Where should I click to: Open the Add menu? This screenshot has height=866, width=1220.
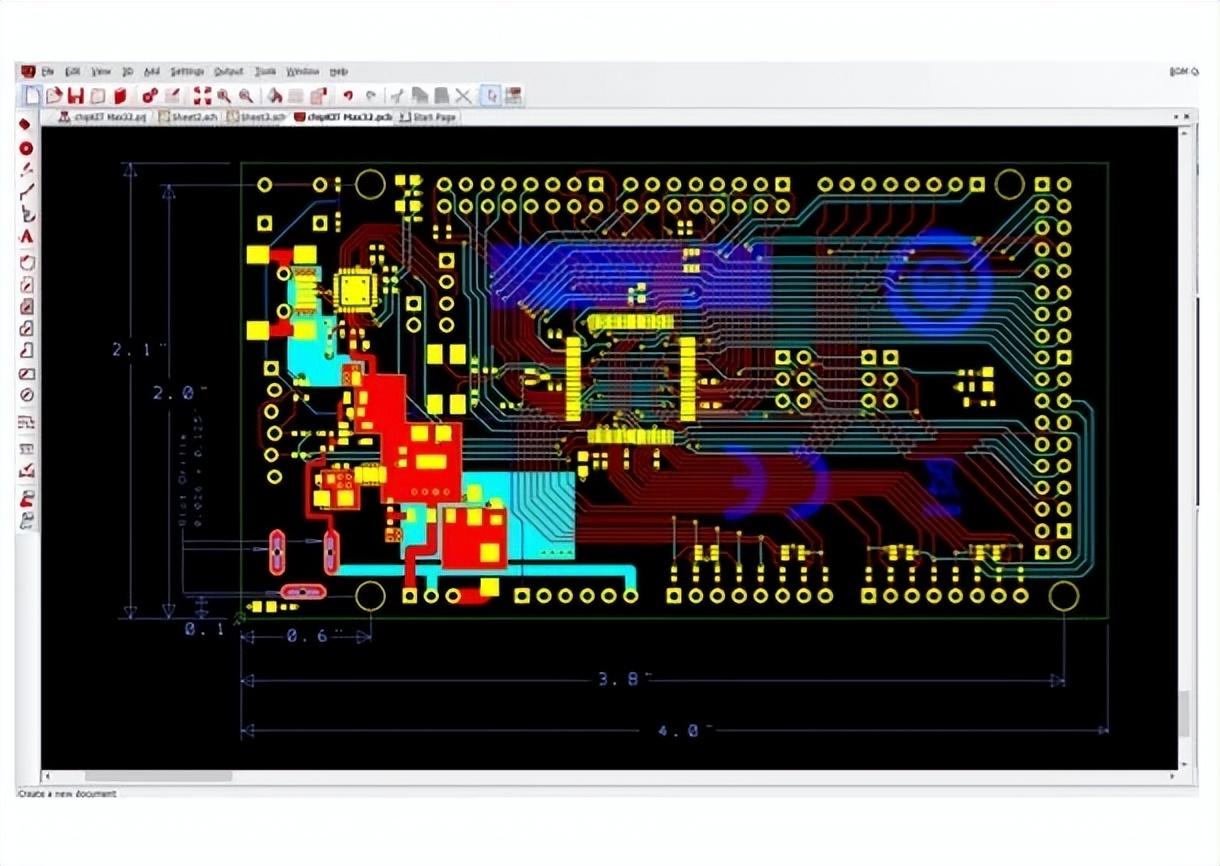pyautogui.click(x=151, y=72)
